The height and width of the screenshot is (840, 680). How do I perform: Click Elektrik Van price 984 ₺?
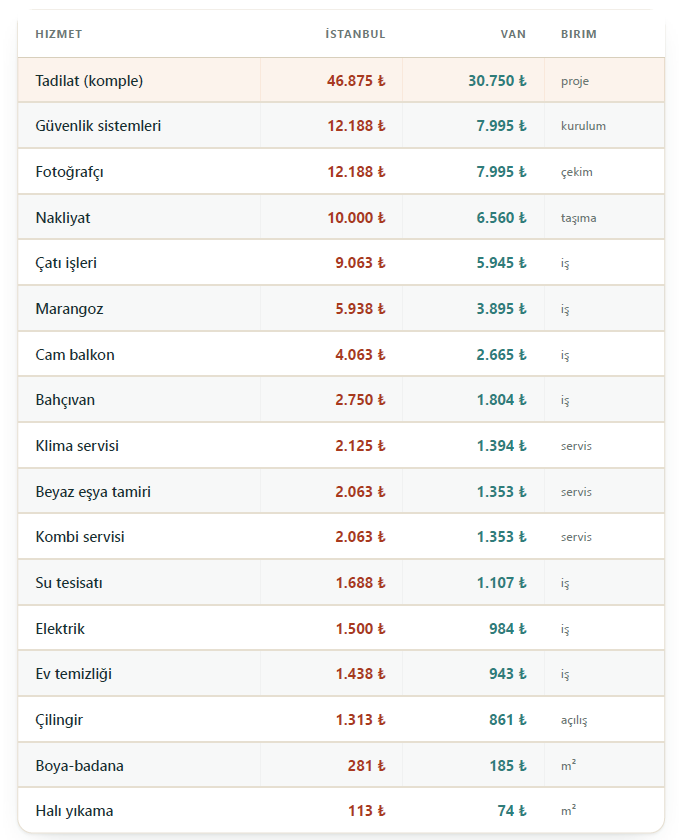tap(508, 628)
